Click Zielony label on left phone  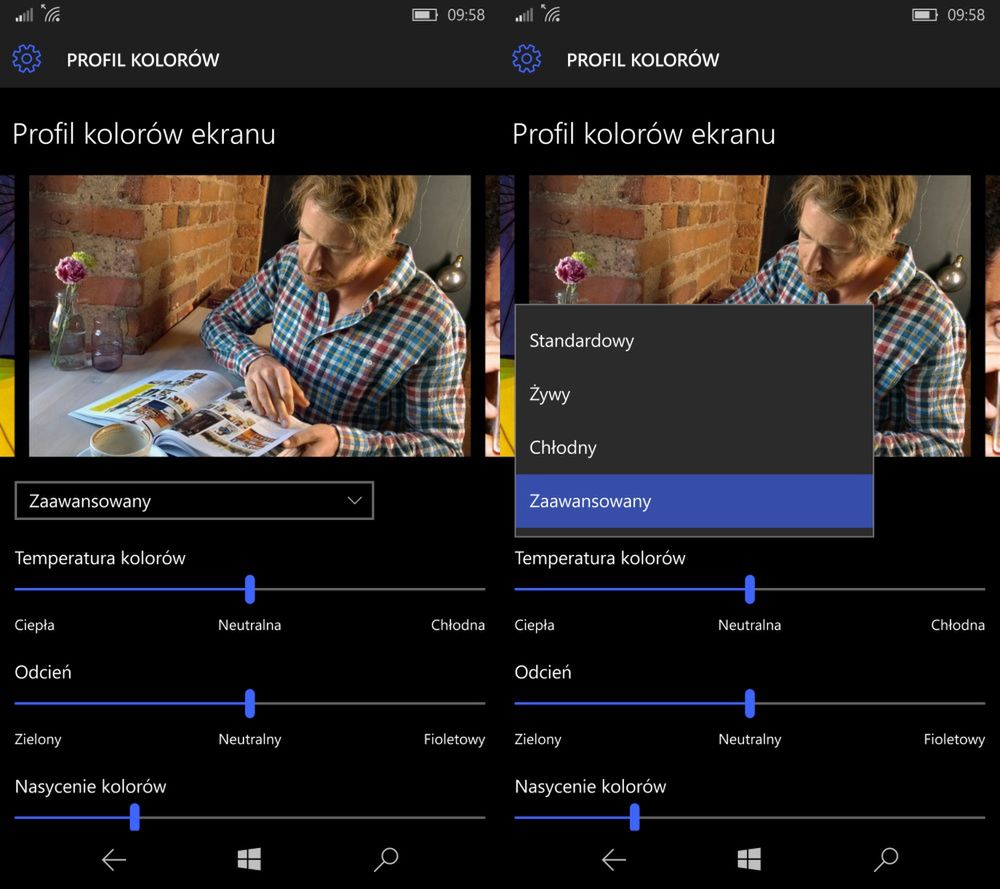[x=38, y=739]
